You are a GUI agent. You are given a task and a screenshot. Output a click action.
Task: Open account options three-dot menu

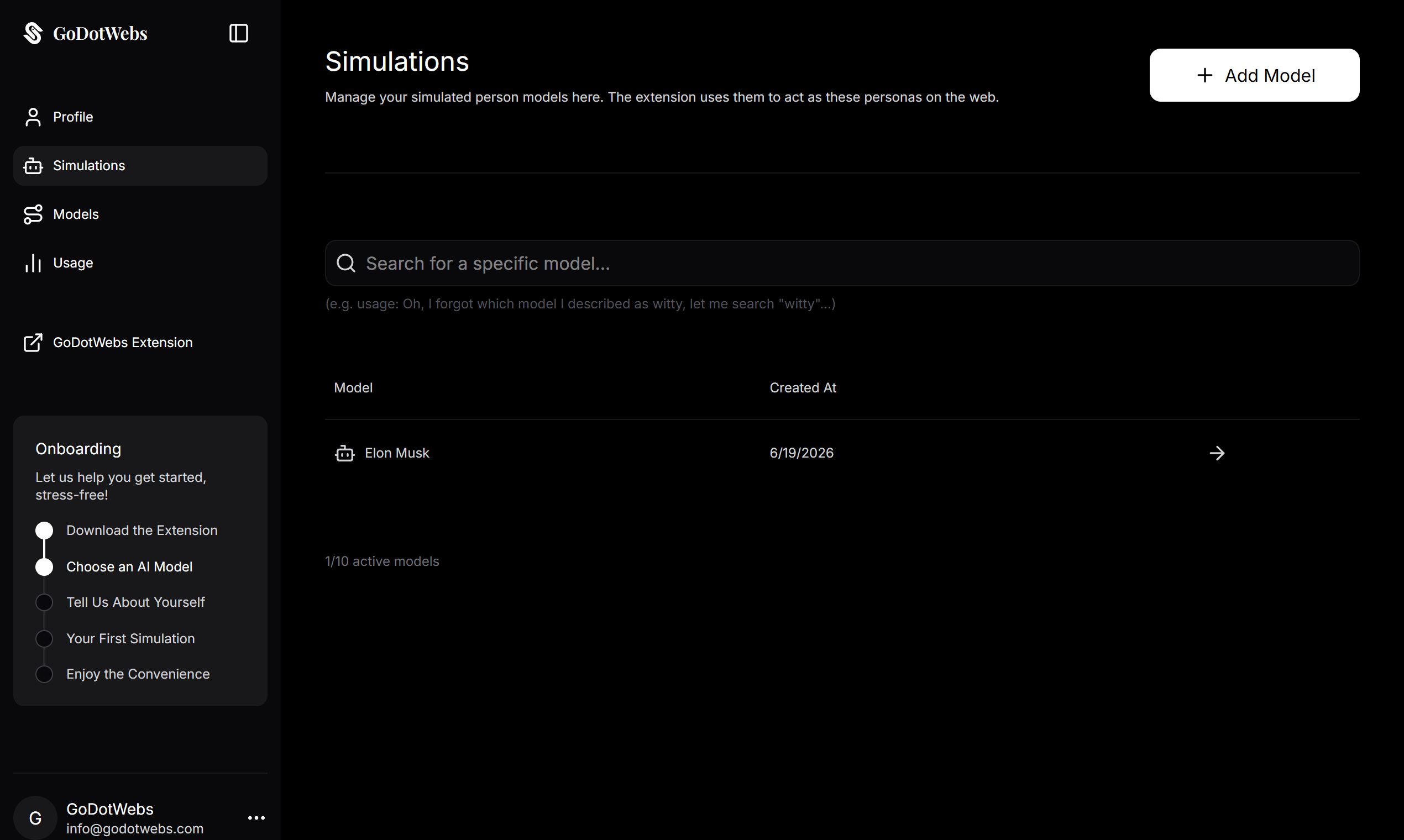pyautogui.click(x=256, y=818)
